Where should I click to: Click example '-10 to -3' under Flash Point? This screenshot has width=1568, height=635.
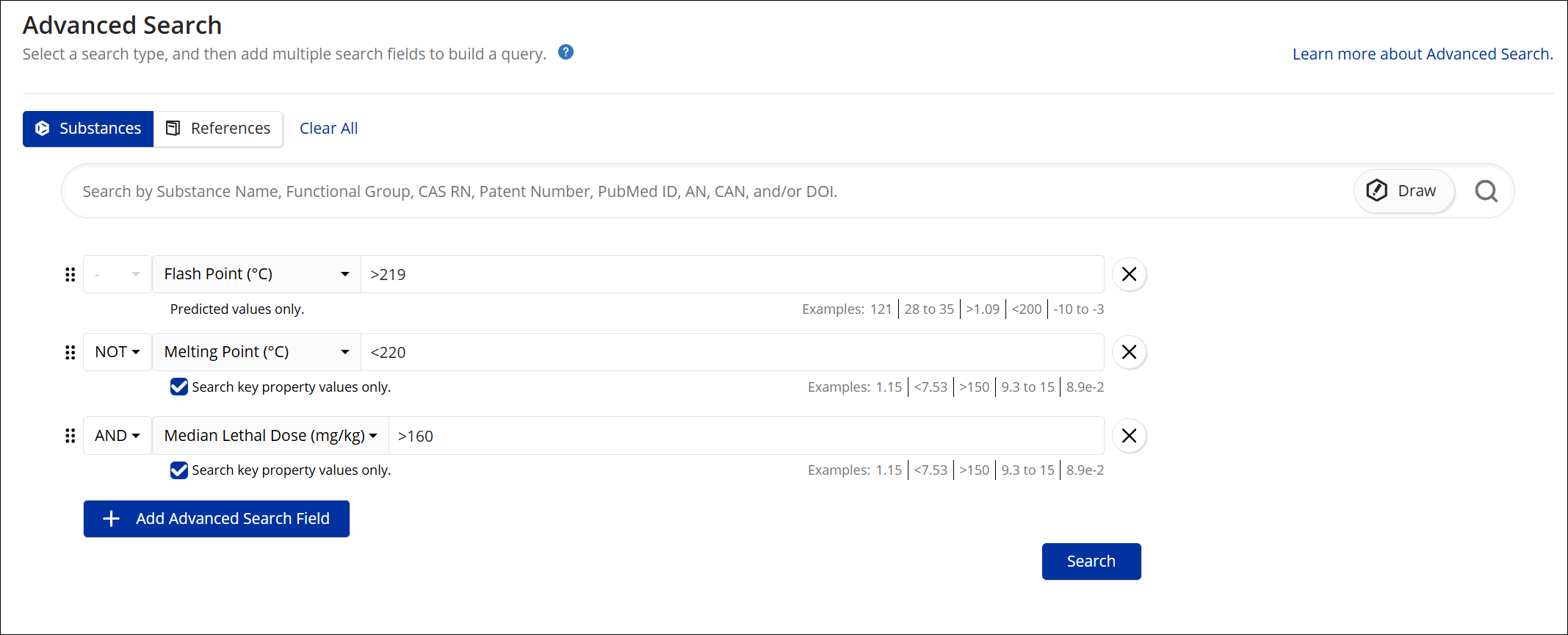coord(1079,309)
